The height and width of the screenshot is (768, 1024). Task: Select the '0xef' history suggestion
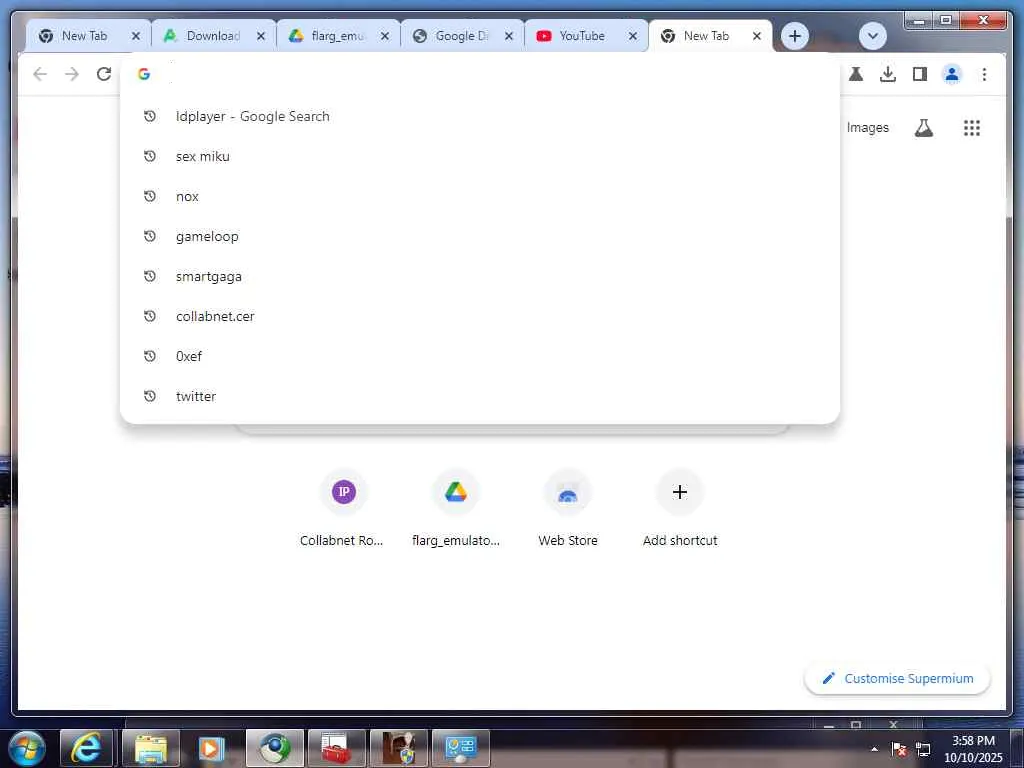[480, 356]
